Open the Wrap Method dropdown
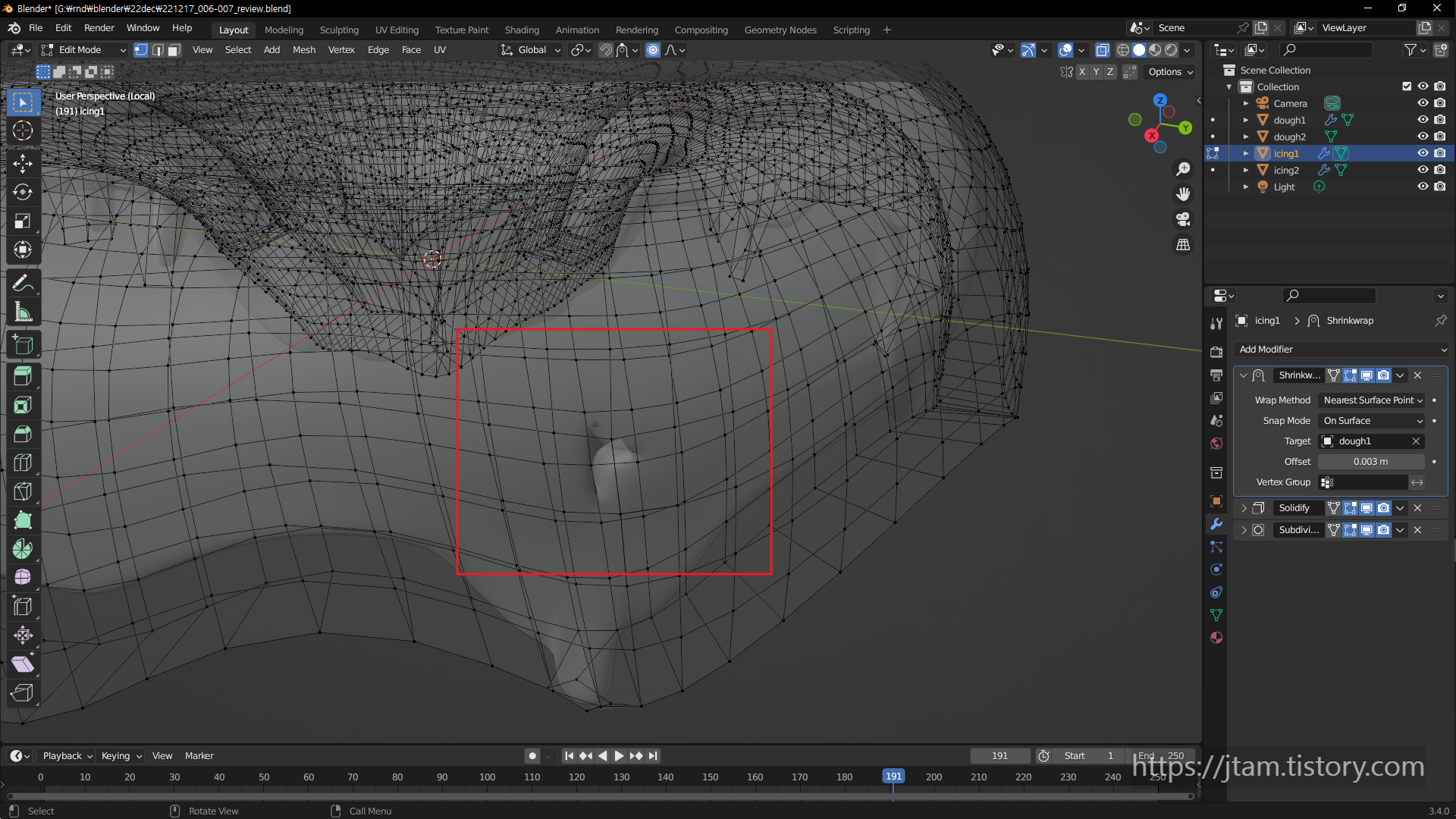1456x819 pixels. click(1373, 400)
